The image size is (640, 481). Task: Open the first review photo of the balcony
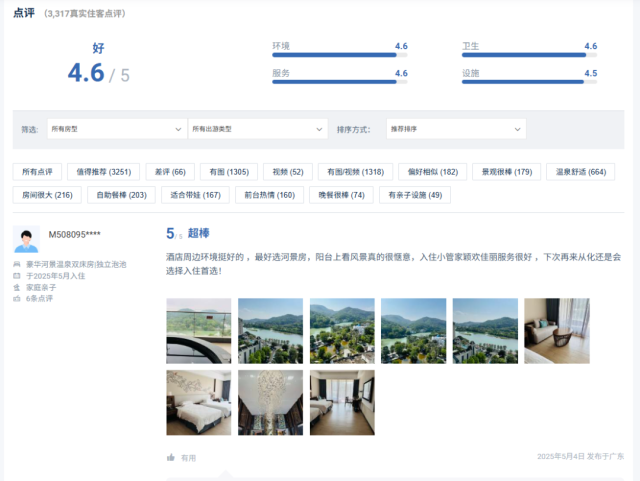pyautogui.click(x=198, y=331)
